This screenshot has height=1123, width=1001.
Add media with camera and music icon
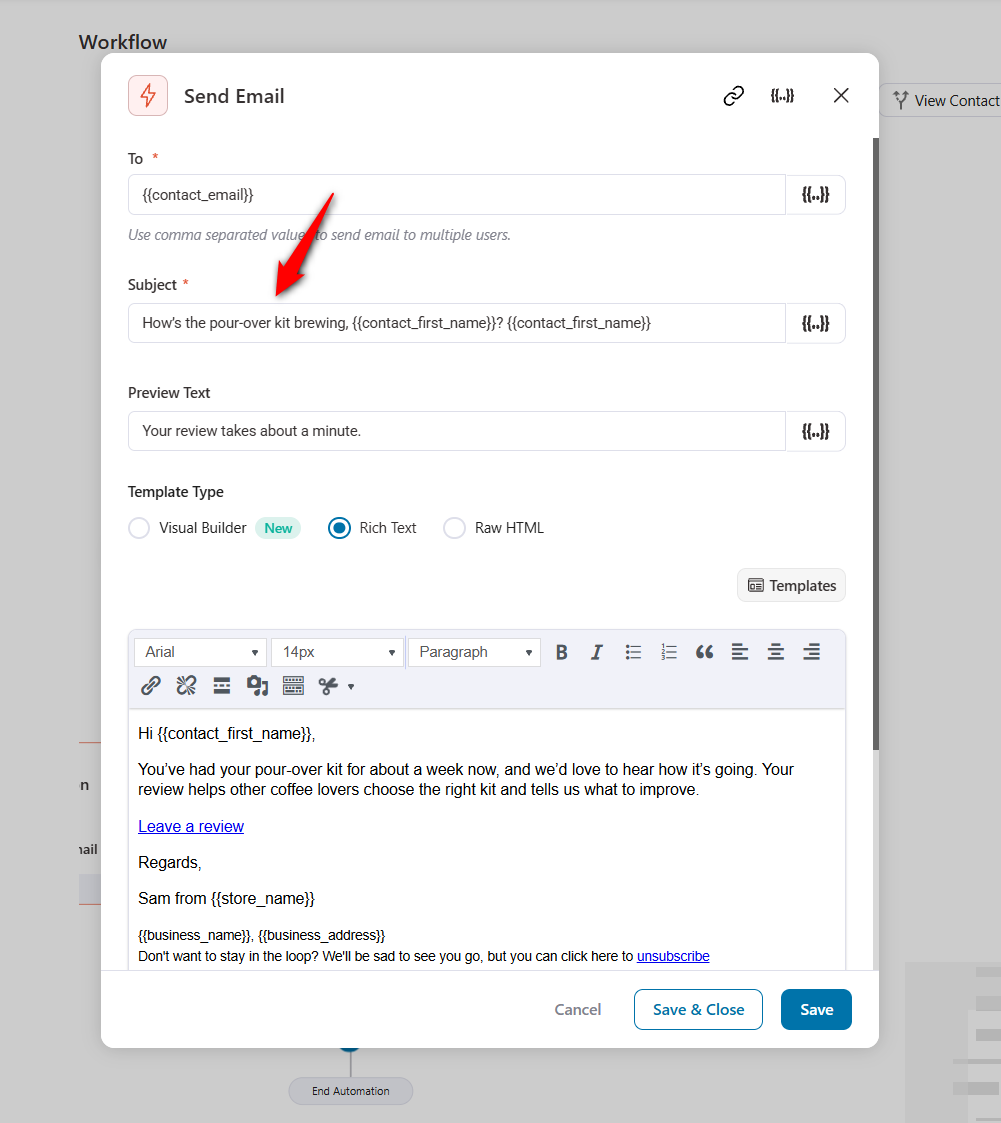click(x=257, y=685)
